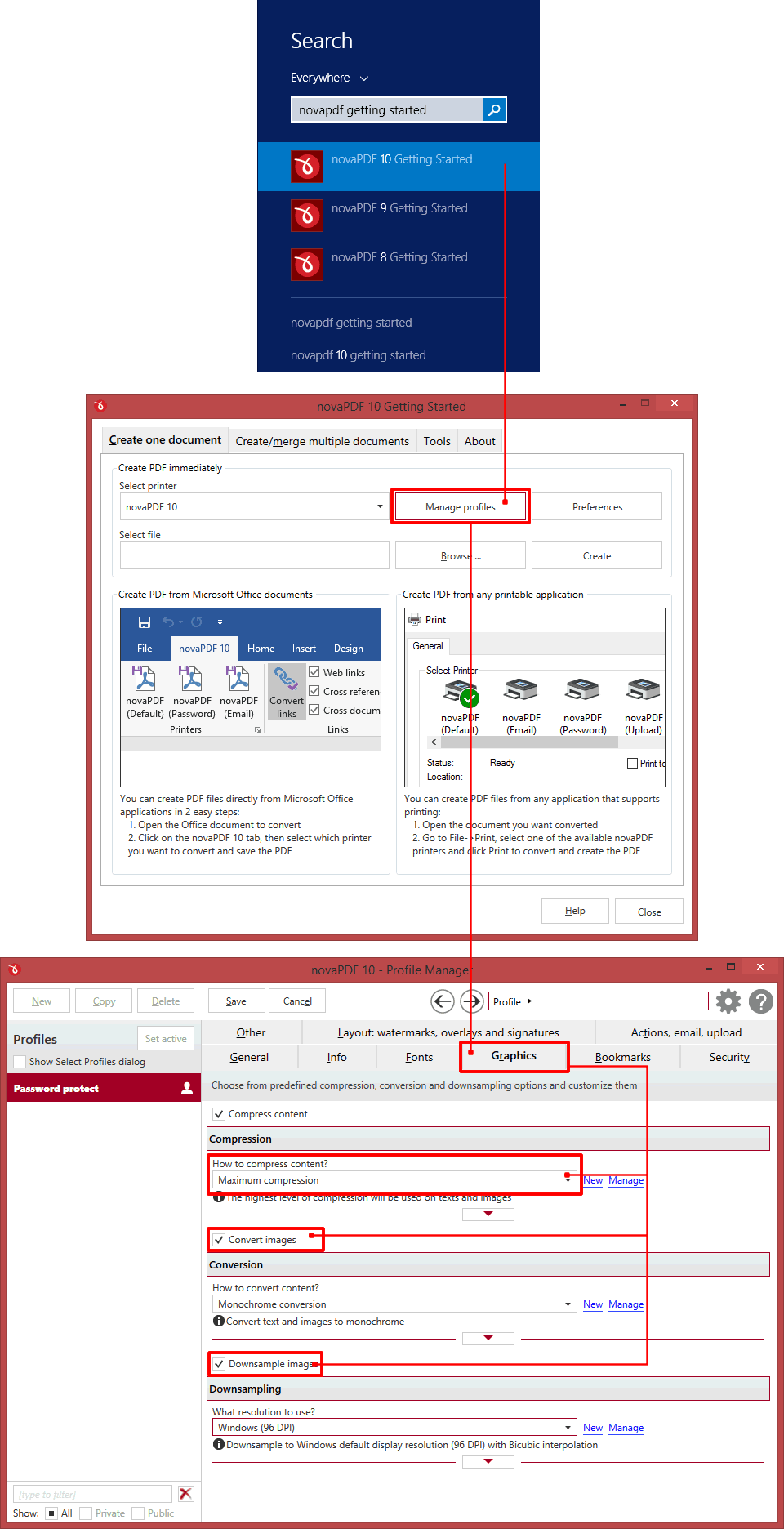The width and height of the screenshot is (784, 1529).
Task: Click the info icon beside downsample description
Action: coord(219,1444)
